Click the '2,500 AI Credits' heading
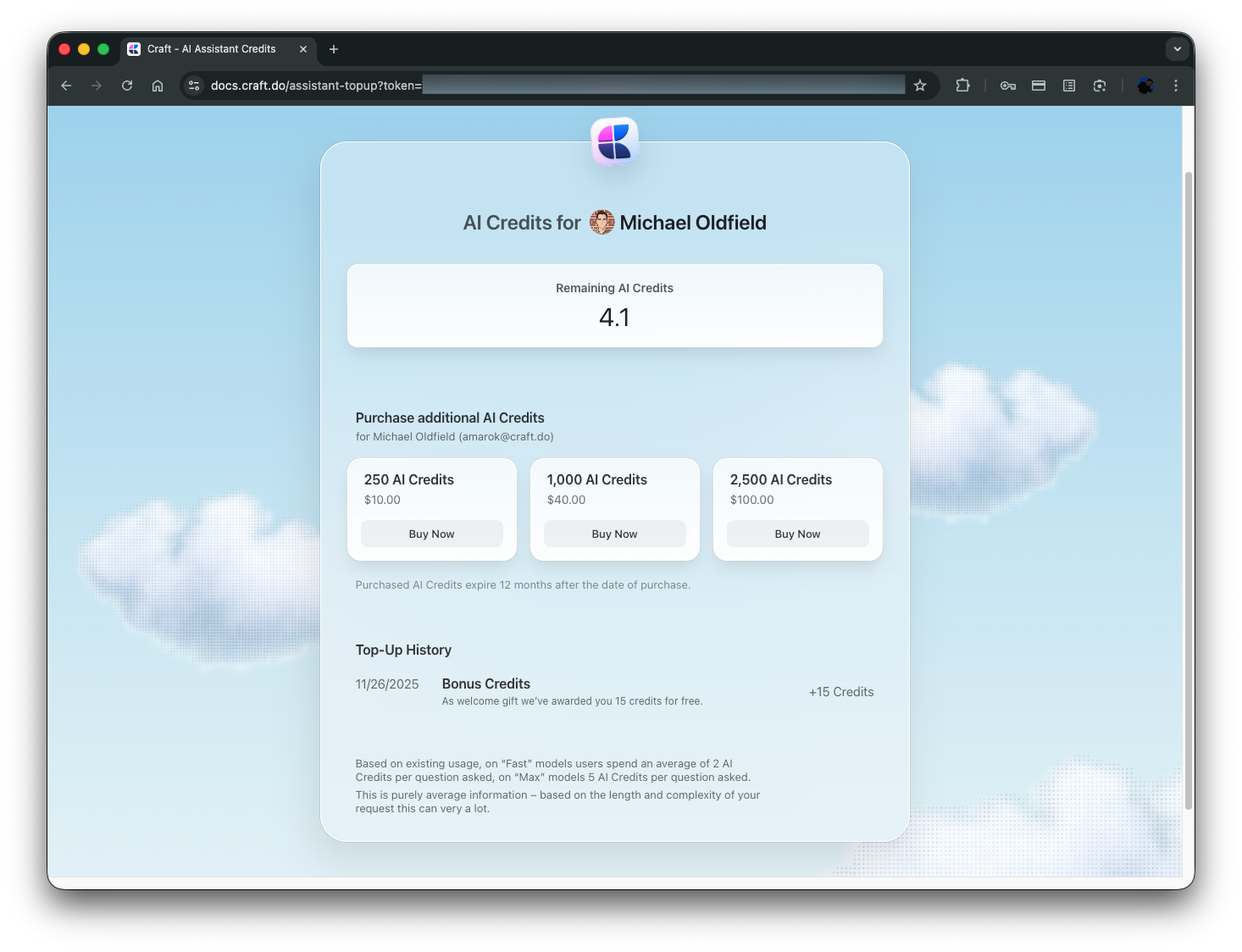Screen dimensions: 1242x952 coord(781,479)
